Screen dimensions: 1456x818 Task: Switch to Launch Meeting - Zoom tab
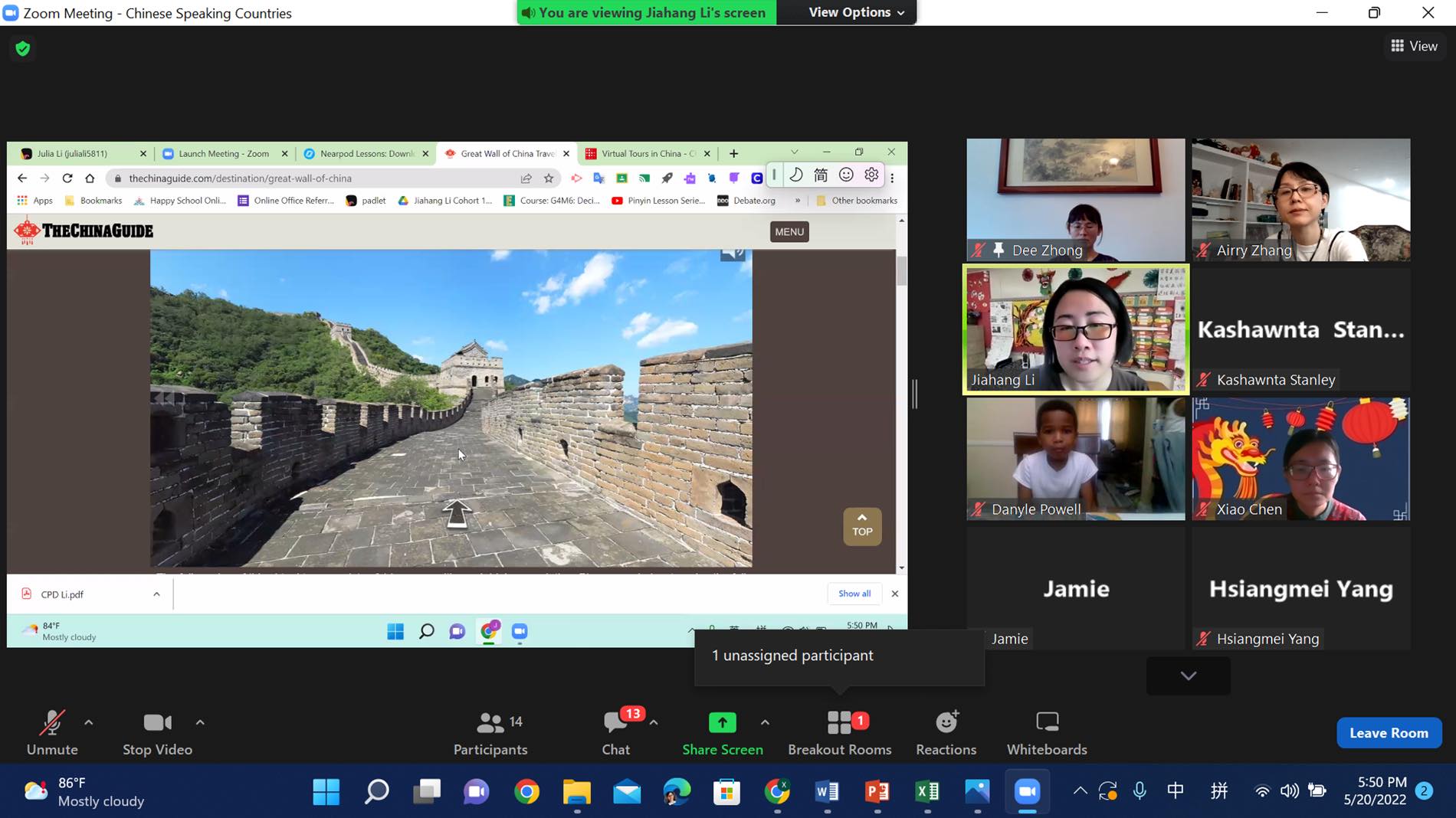coord(223,153)
